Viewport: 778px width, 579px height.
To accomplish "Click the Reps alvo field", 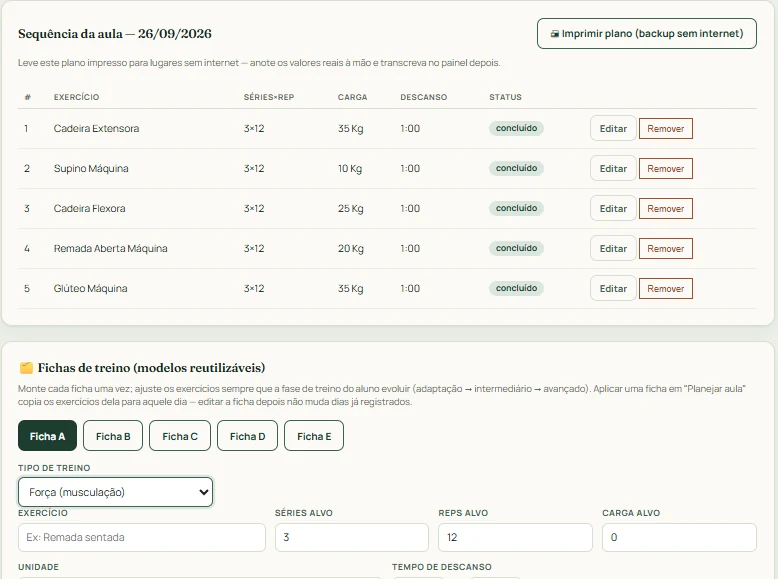I will click(515, 537).
